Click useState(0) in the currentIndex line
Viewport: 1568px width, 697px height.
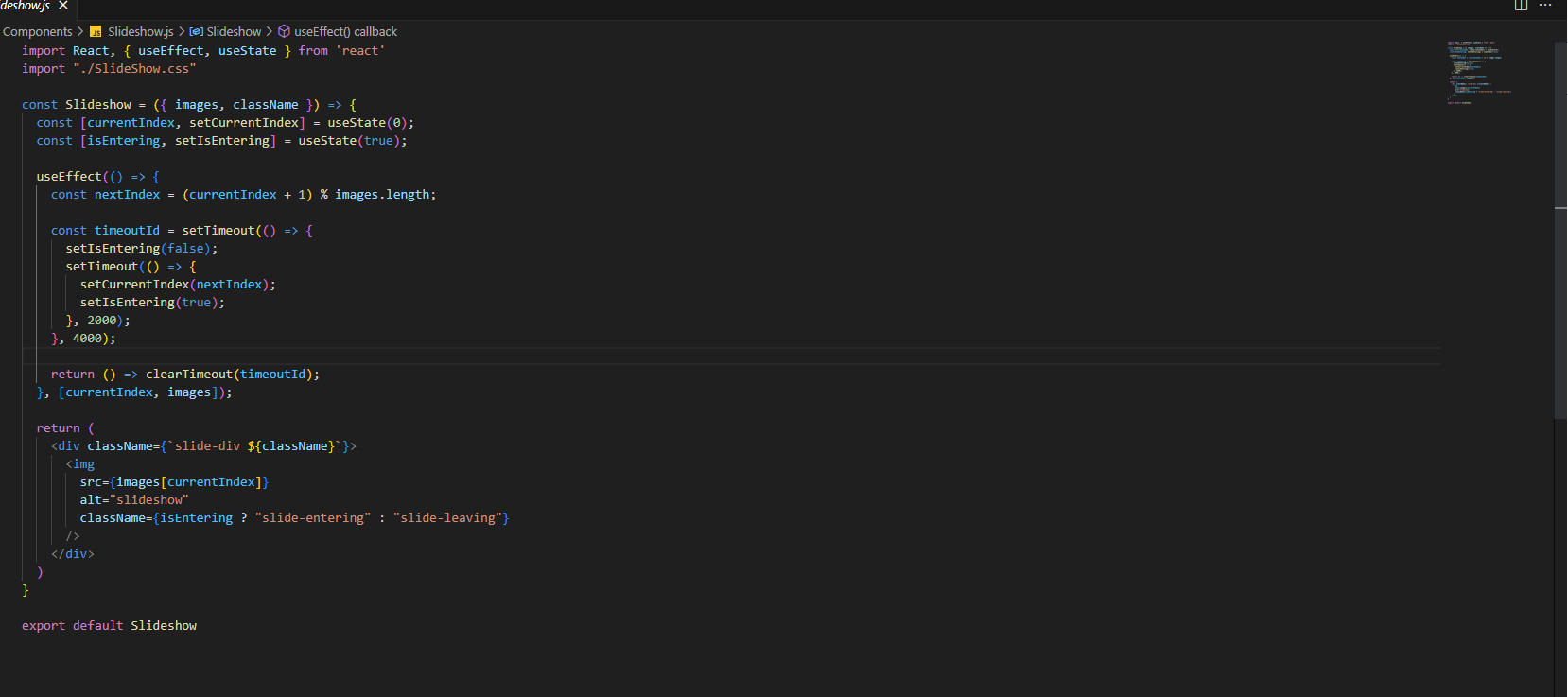click(367, 123)
